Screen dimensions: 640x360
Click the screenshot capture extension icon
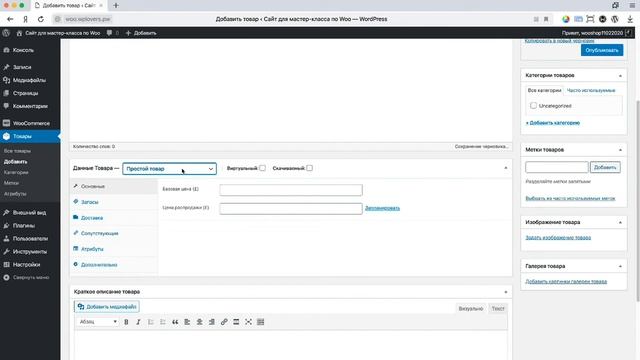coord(590,19)
